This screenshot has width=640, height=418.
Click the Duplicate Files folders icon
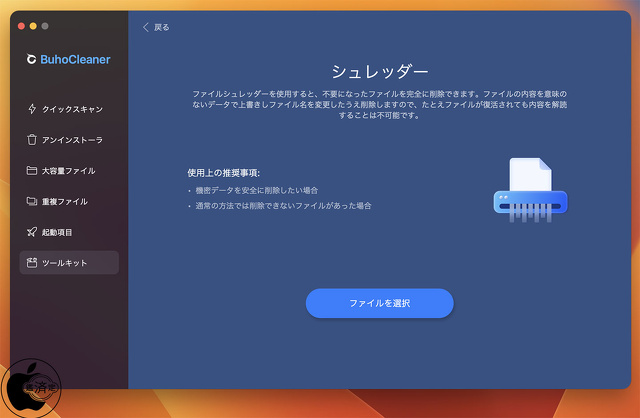[x=32, y=201]
